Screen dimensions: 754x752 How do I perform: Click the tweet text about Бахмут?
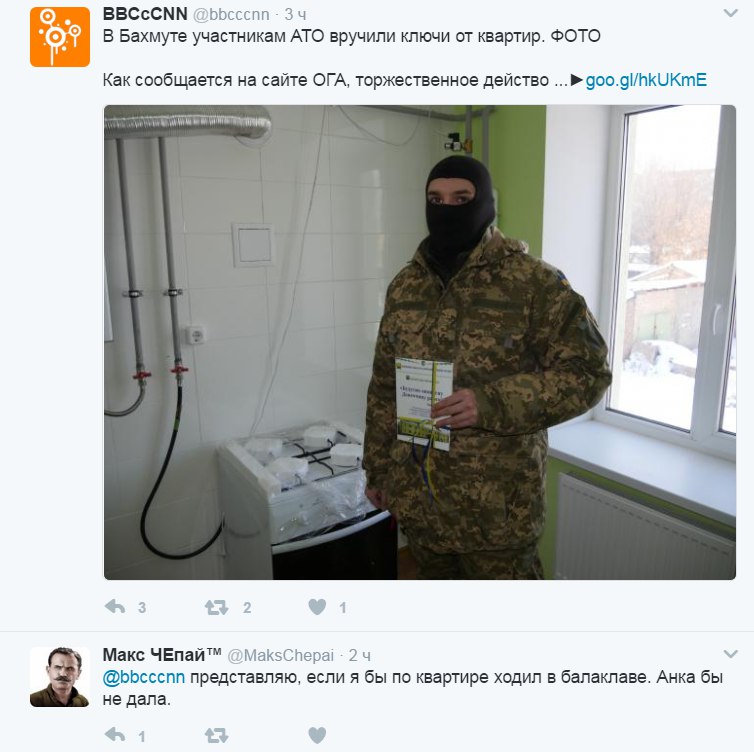click(352, 36)
